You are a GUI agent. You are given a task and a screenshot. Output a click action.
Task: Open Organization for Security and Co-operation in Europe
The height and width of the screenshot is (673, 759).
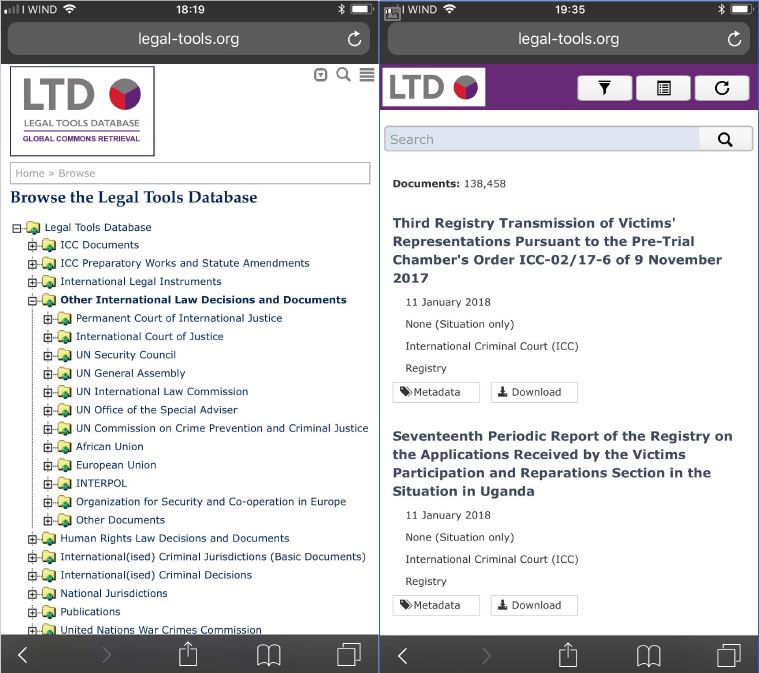tap(211, 502)
